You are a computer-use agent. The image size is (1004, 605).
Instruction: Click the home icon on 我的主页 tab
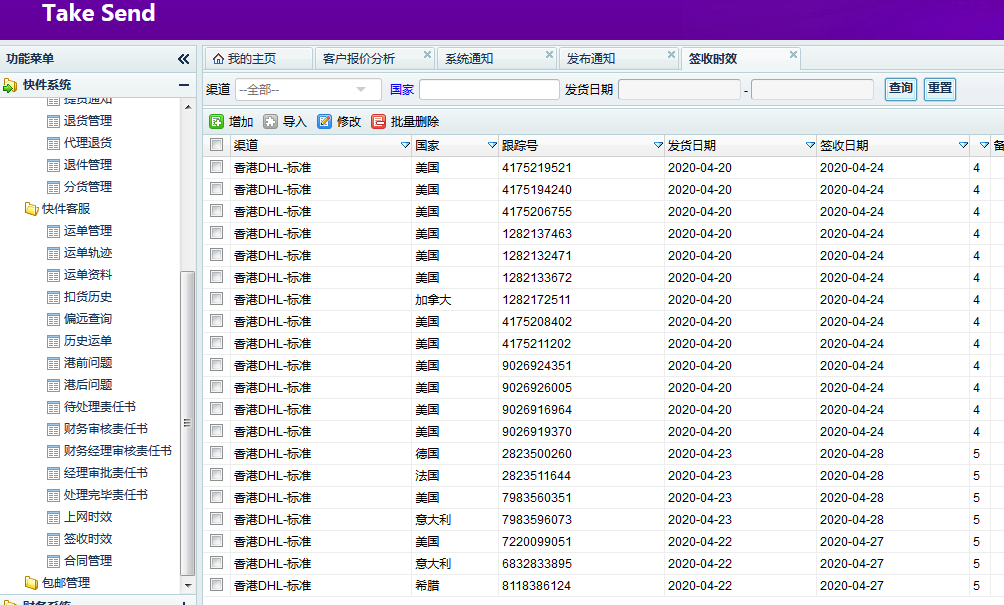[218, 59]
